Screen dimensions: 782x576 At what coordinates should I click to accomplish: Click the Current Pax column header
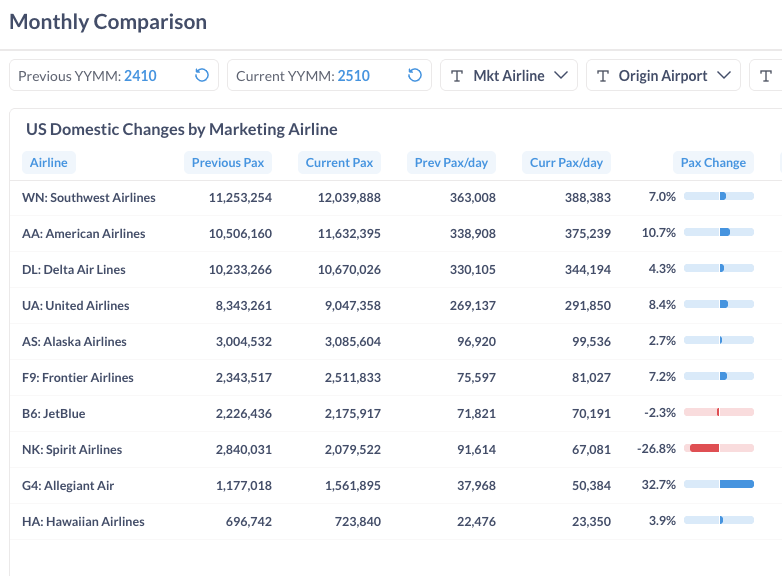tap(339, 163)
